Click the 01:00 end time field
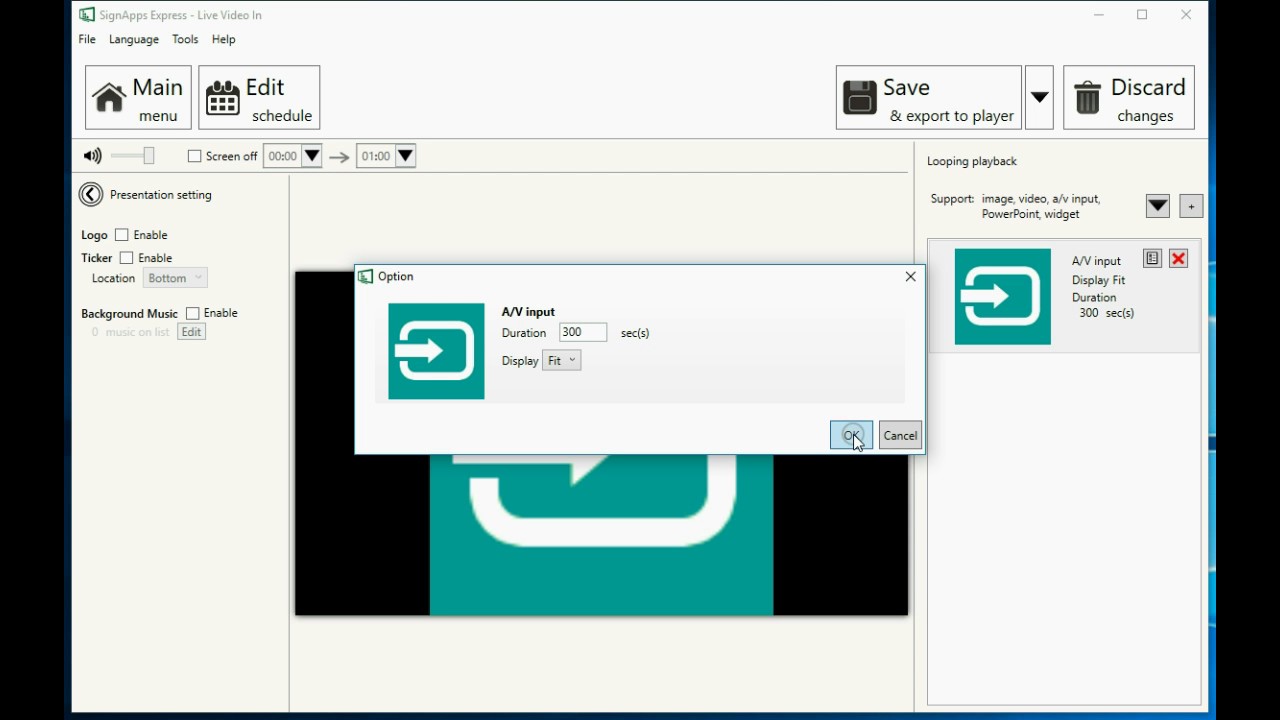Screen dimensions: 1280x720 point(376,156)
